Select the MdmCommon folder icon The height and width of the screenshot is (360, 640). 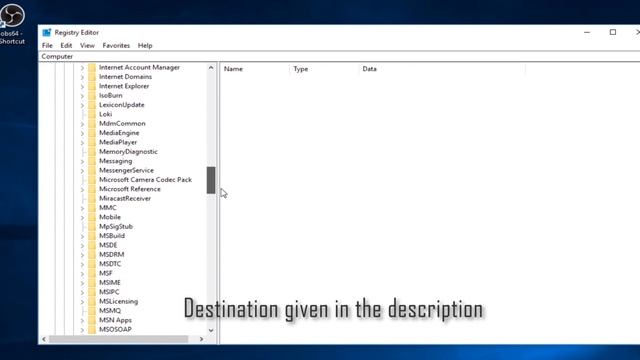click(x=92, y=124)
